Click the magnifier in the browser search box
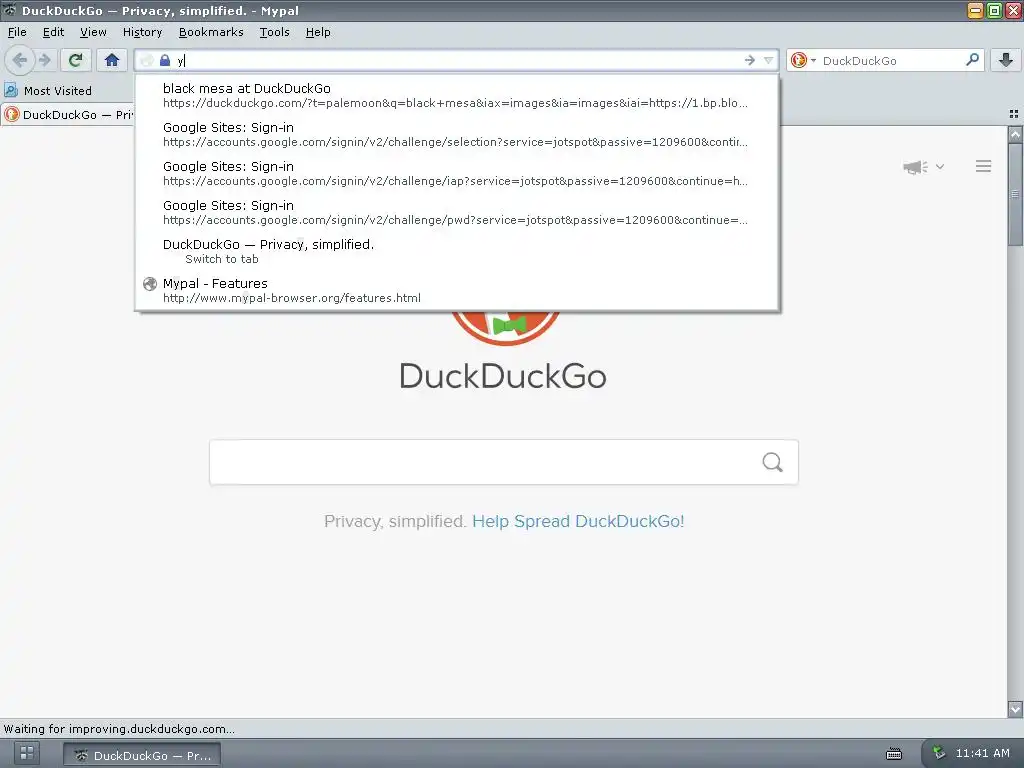1024x768 pixels. tap(972, 60)
